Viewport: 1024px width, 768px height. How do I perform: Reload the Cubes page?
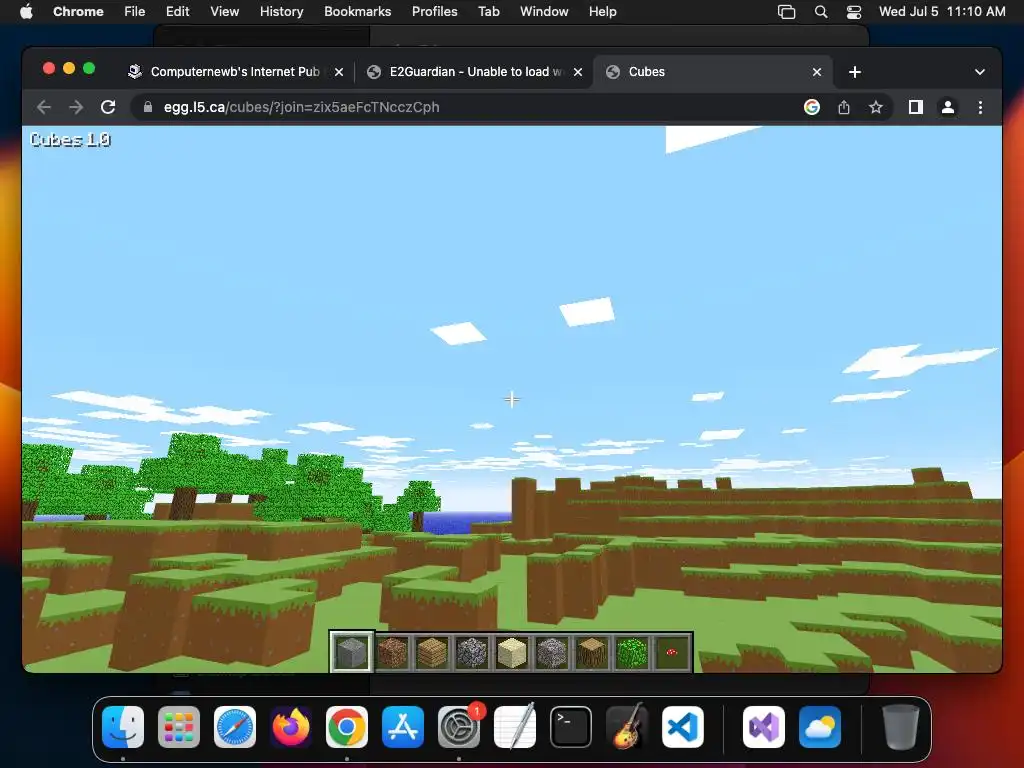click(x=108, y=107)
